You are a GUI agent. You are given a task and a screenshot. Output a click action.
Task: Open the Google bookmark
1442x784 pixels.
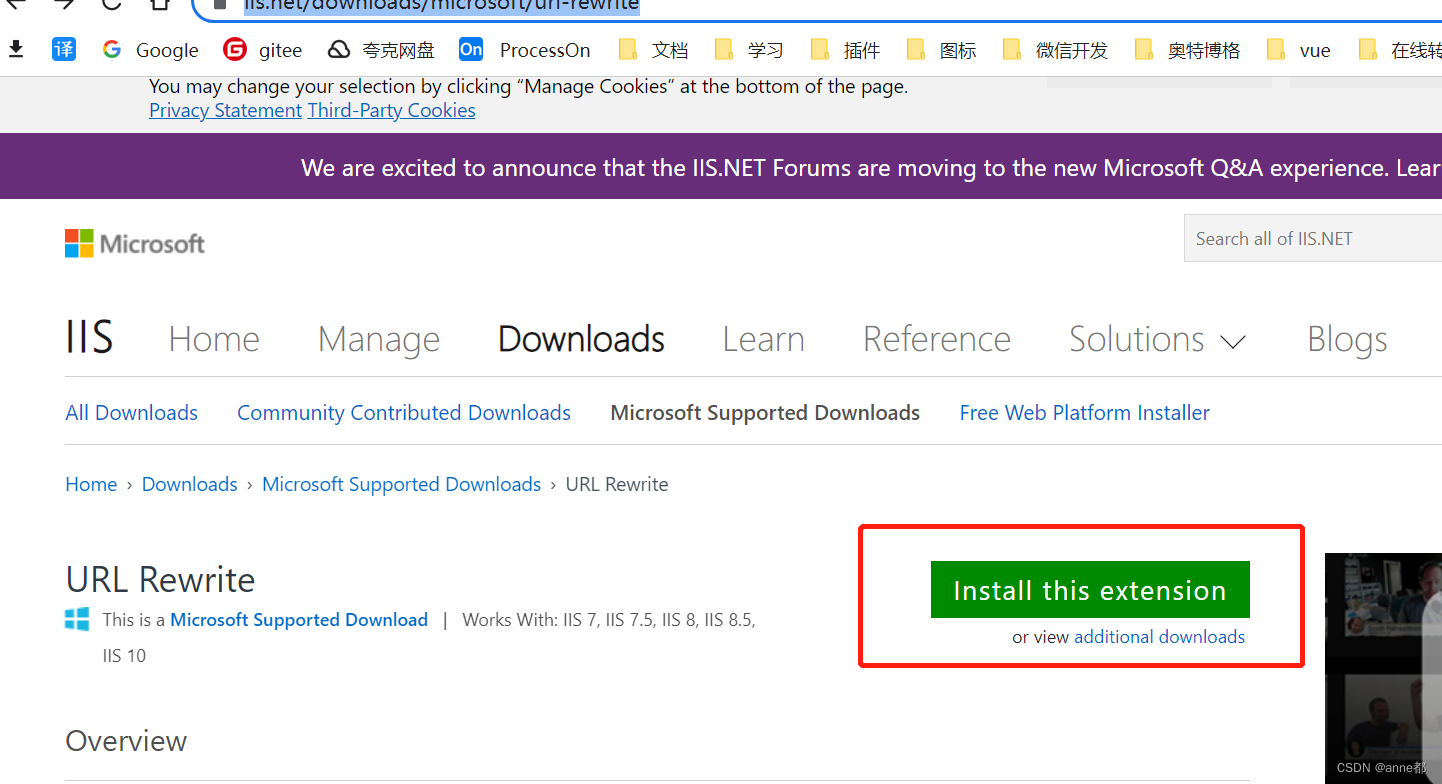click(x=151, y=50)
